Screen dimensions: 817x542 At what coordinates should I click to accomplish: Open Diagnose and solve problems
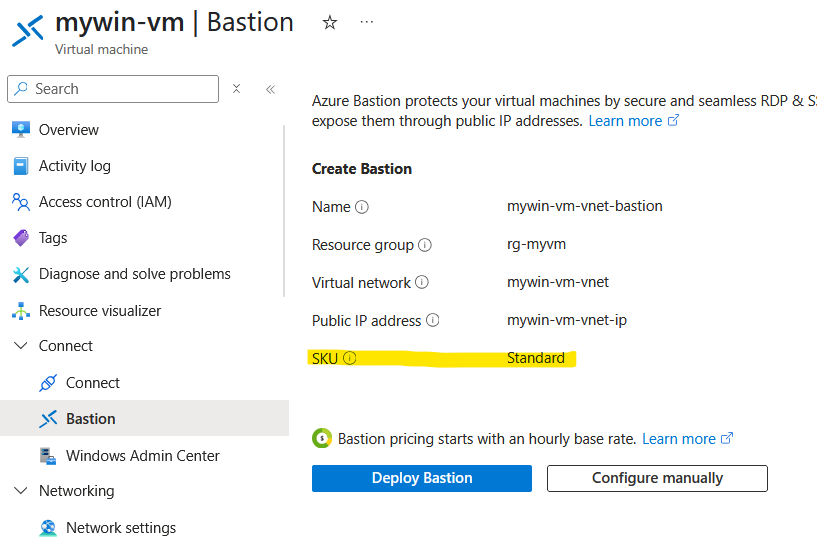tap(134, 274)
